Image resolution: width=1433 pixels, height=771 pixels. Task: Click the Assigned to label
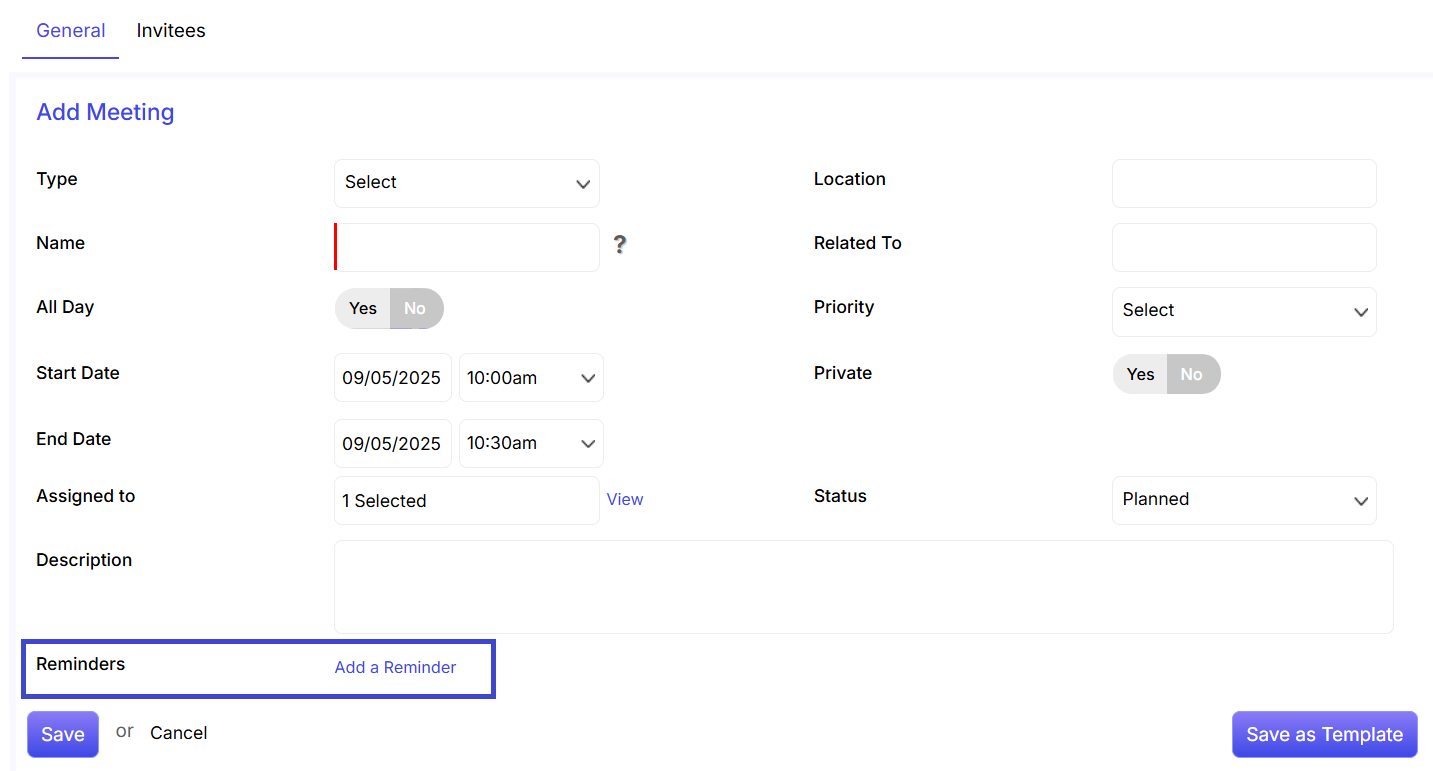pos(86,496)
